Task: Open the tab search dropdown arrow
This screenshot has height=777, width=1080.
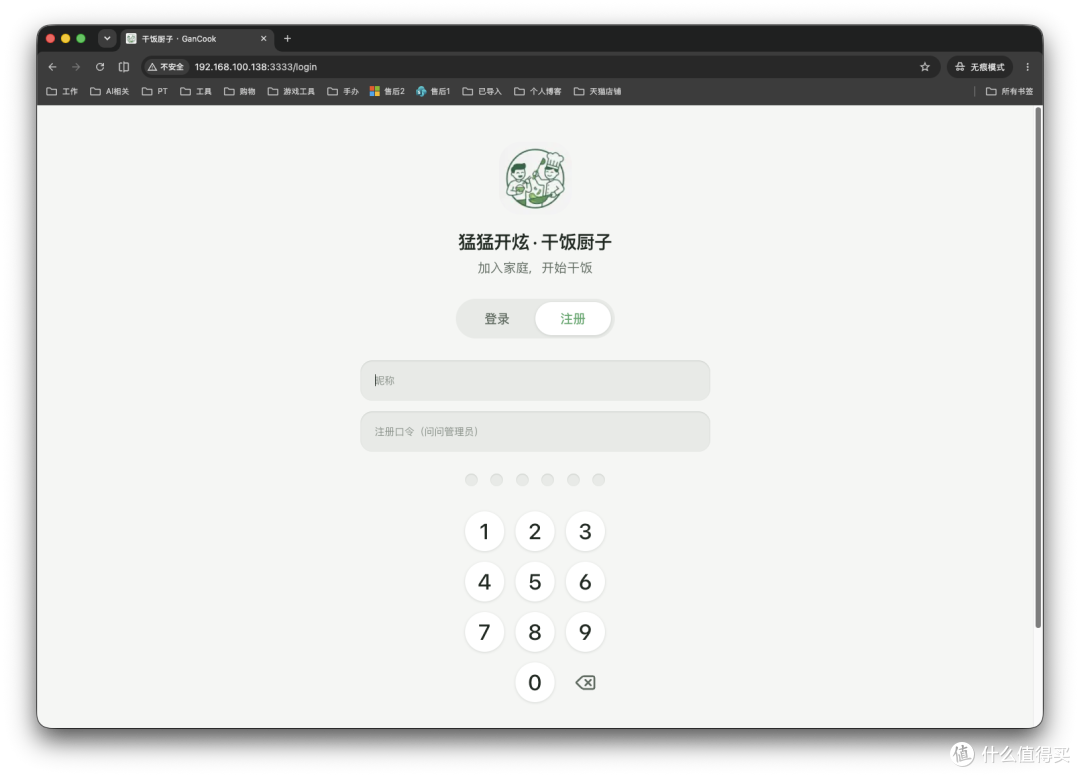Action: [x=107, y=39]
